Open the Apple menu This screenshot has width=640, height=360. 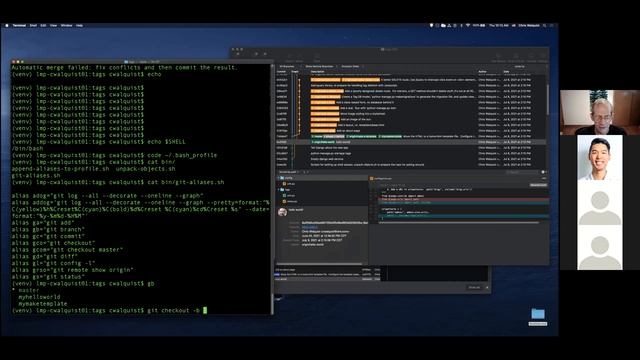(7, 25)
